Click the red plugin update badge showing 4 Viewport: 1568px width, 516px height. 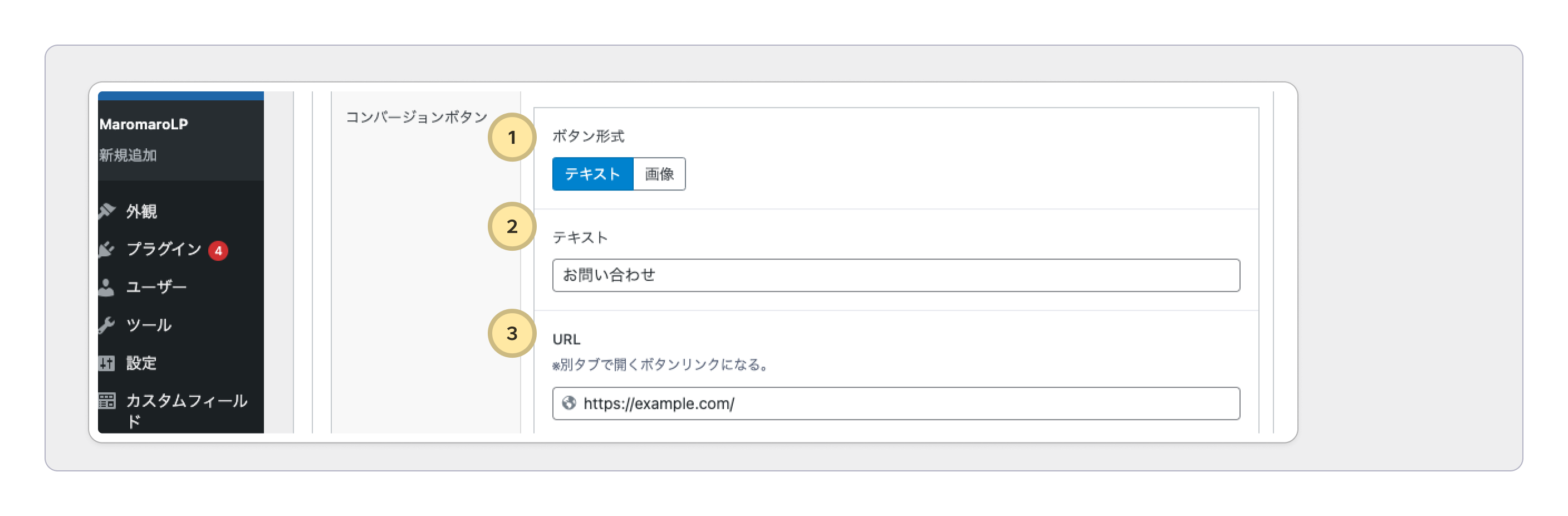pos(218,250)
